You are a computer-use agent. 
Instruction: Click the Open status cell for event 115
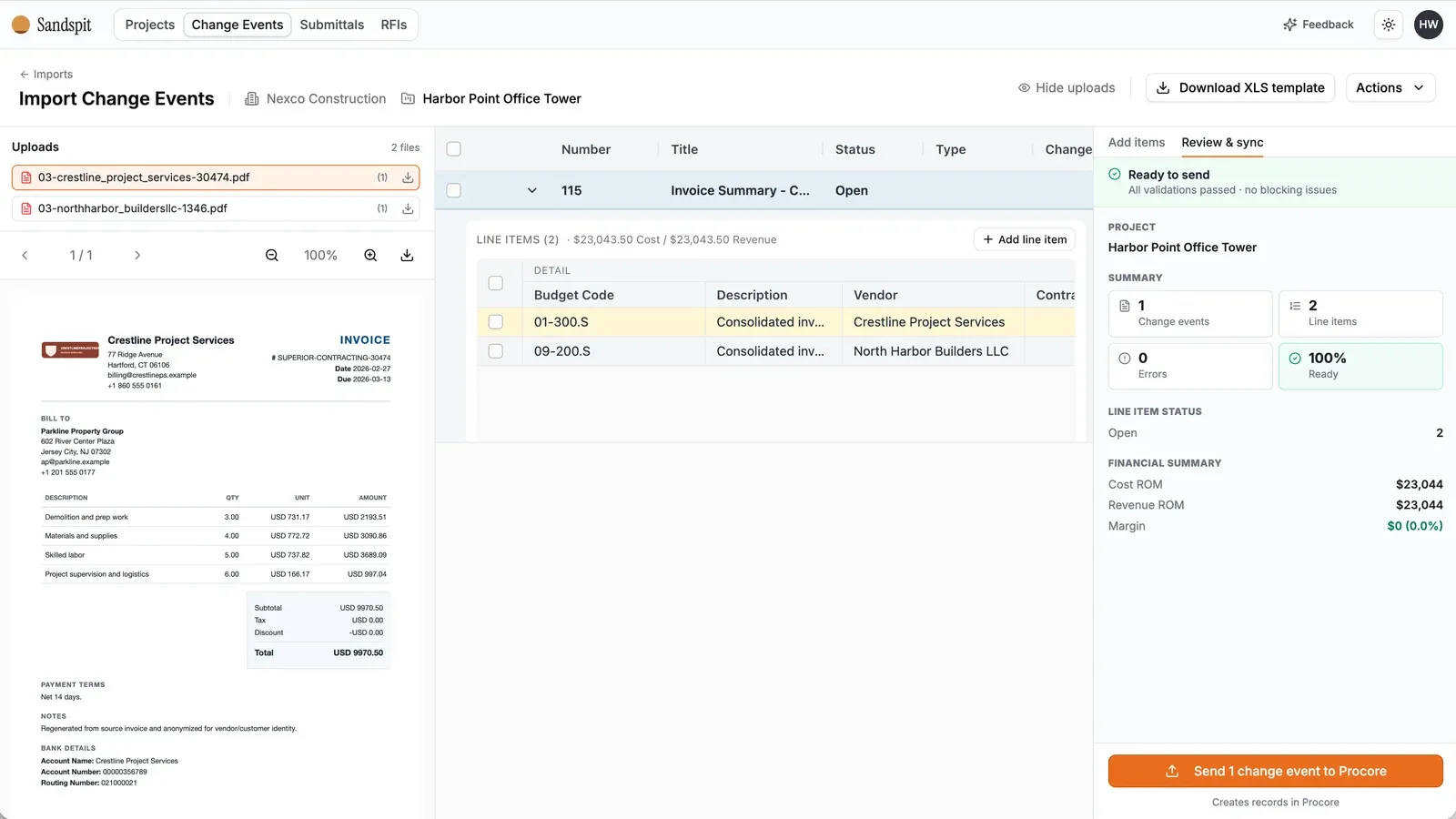tap(852, 190)
